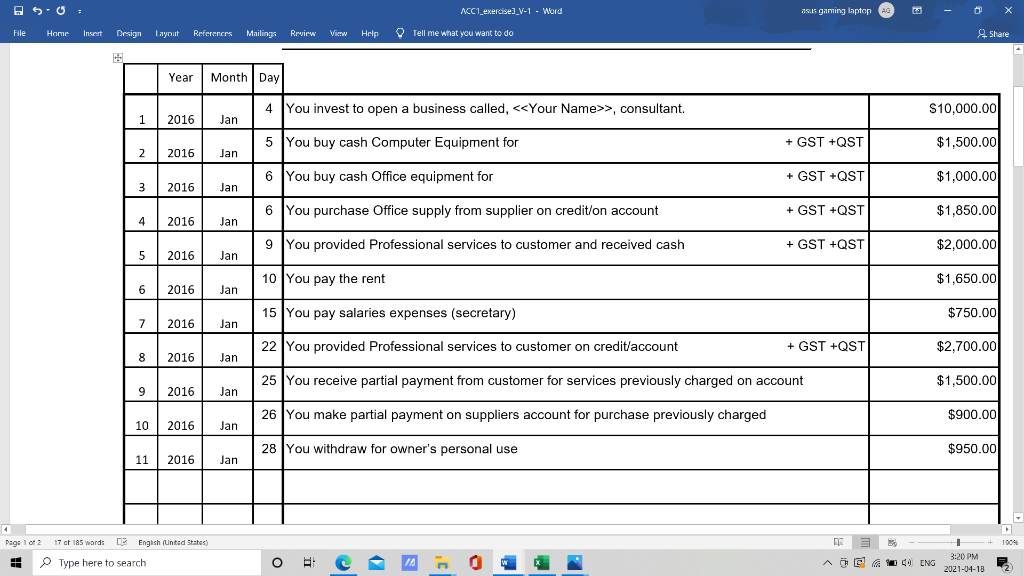Open Excel from the taskbar
1024x576 pixels.
(x=541, y=562)
